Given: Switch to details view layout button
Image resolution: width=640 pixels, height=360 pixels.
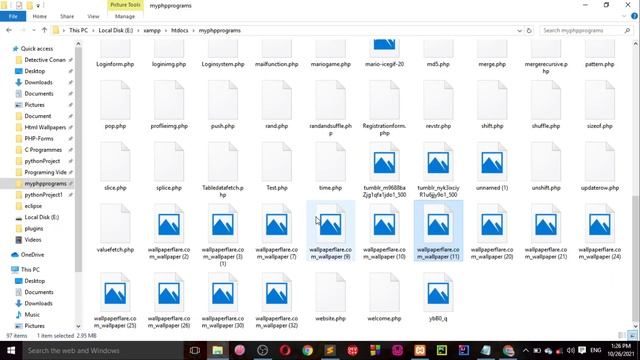Looking at the screenshot, I should tap(622, 336).
